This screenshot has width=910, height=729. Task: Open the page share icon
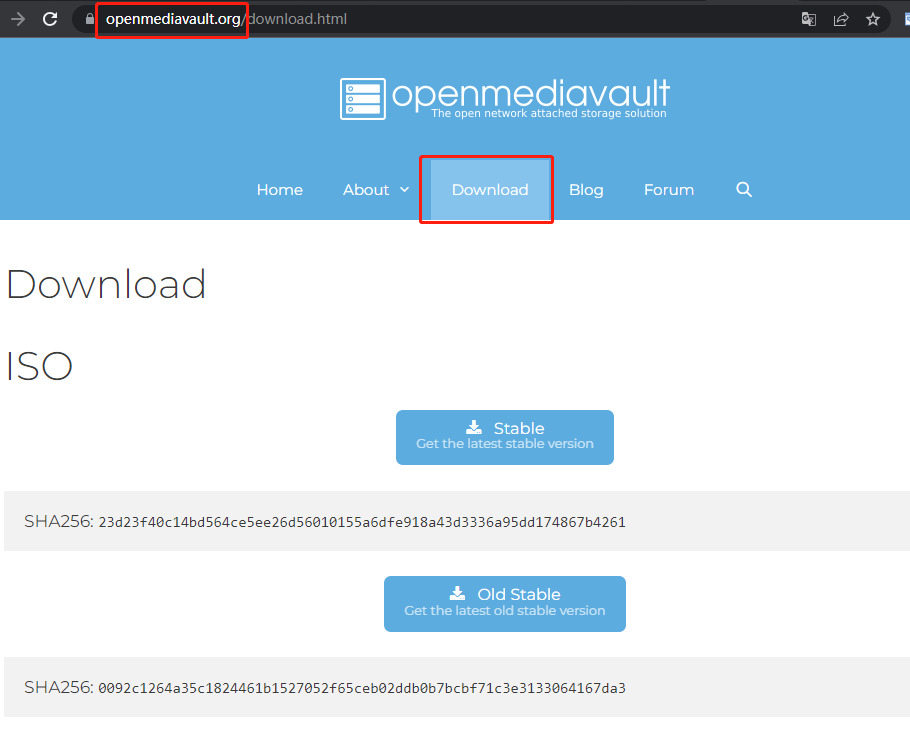[x=841, y=19]
